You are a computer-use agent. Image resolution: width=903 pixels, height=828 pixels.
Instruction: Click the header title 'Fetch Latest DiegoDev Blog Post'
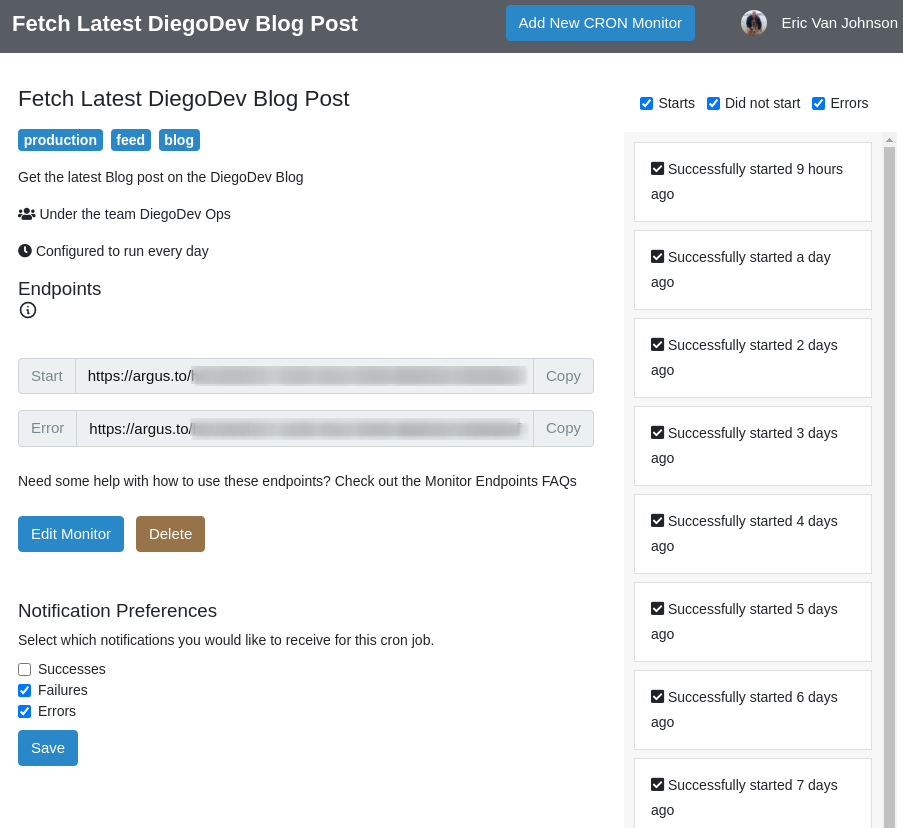click(185, 24)
